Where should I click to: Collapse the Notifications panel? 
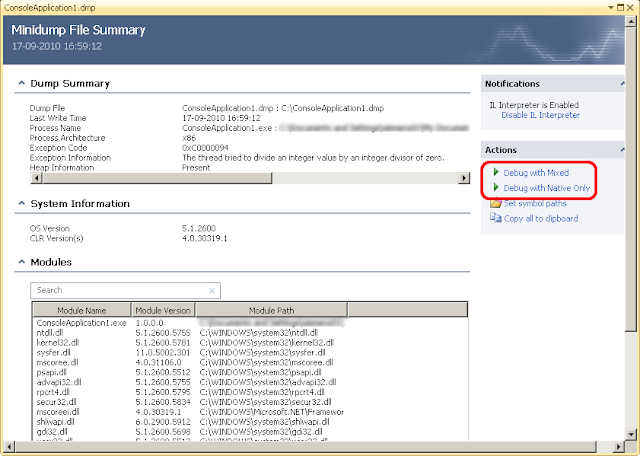point(622,84)
